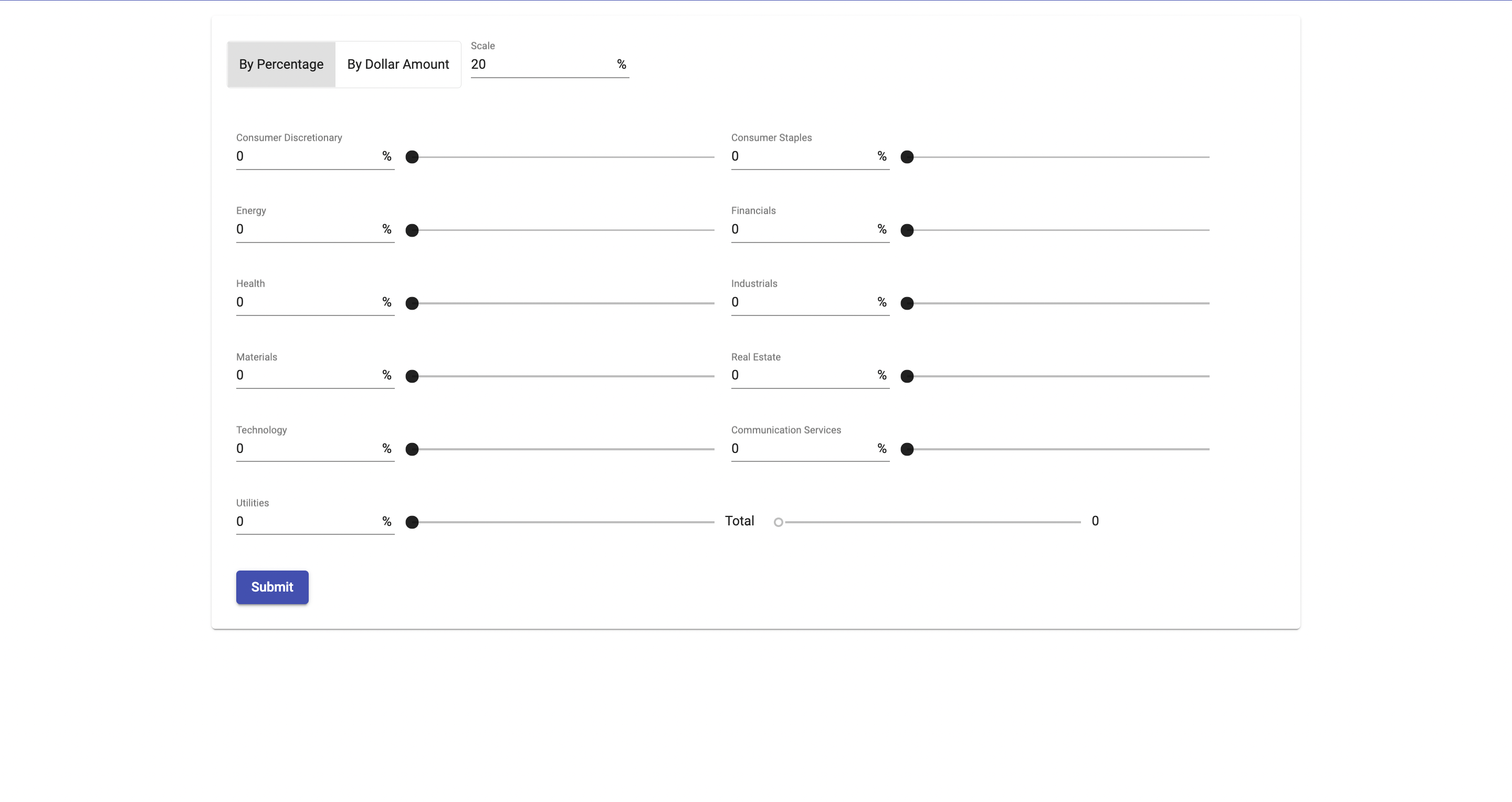Click the Total slider indicator circle
Viewport: 1512px width, 802px height.
778,522
